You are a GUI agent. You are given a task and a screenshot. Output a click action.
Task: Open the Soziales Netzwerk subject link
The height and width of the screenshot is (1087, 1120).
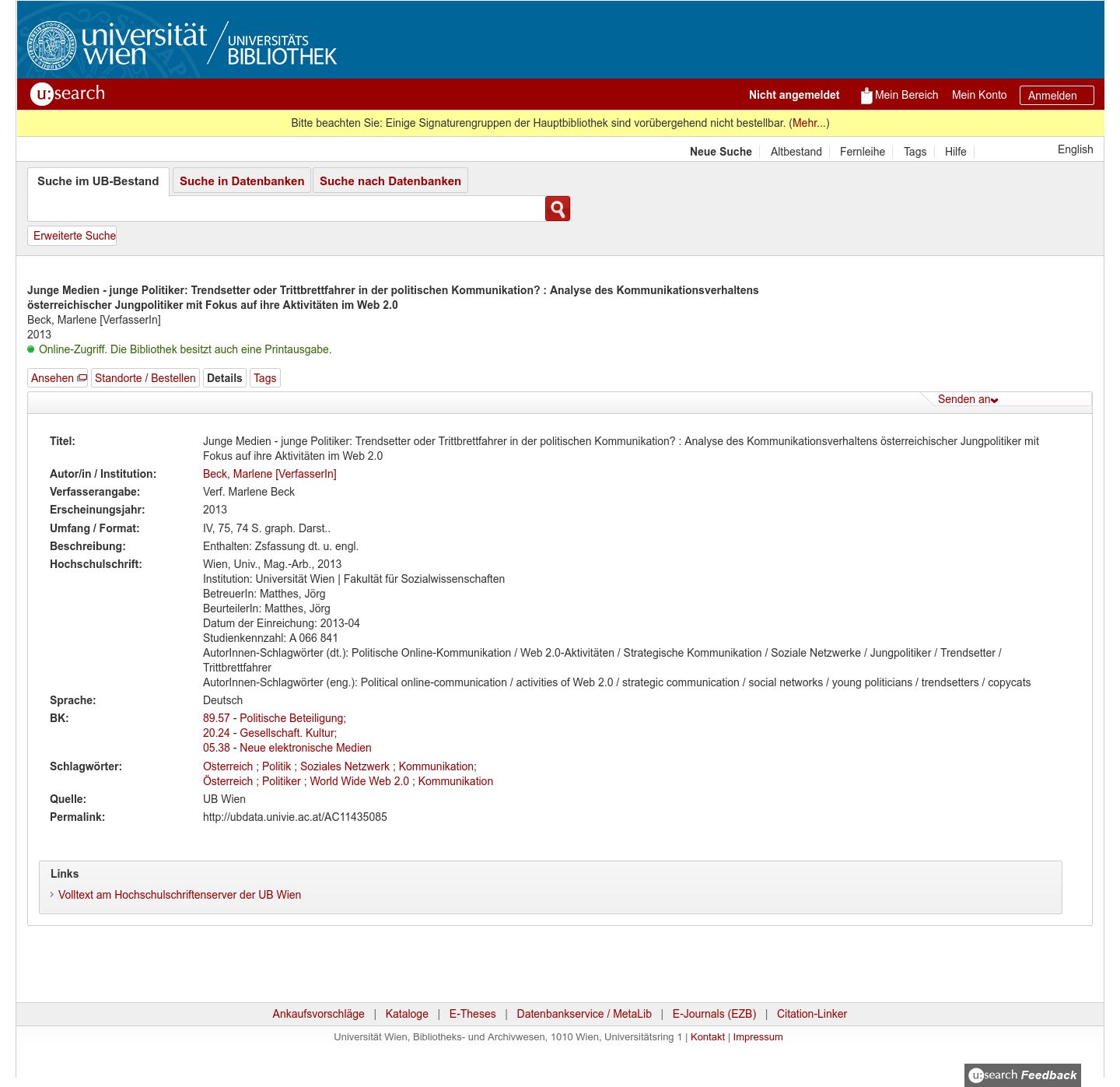point(345,766)
